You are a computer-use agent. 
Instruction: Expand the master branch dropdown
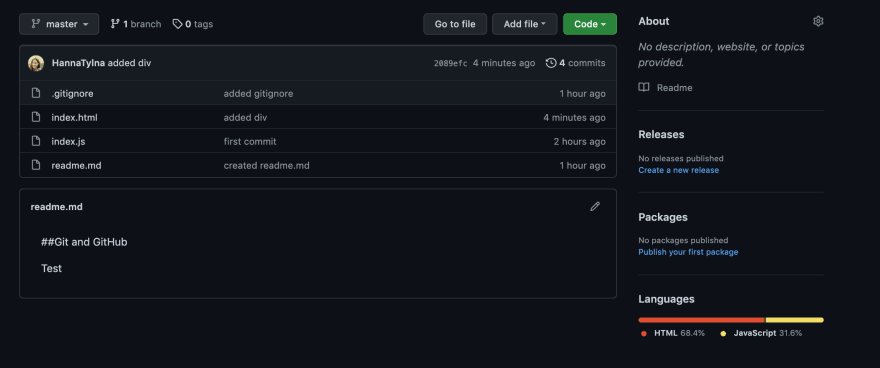59,24
